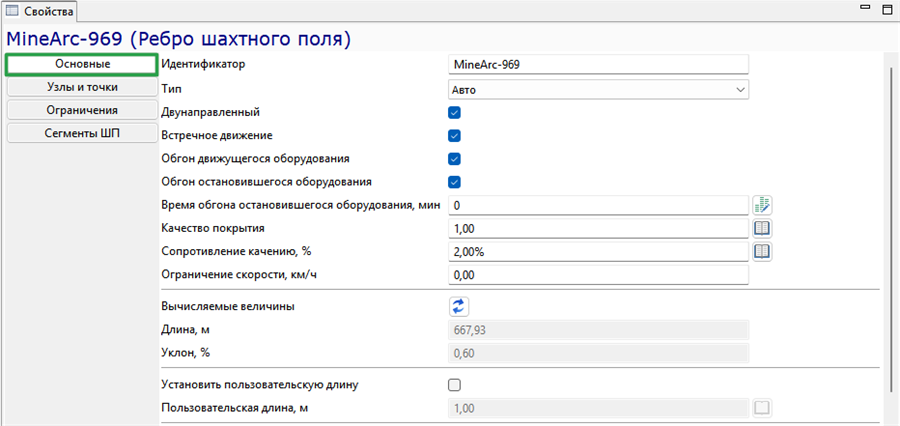Refresh computed values with the blue arrows icon

tap(458, 306)
